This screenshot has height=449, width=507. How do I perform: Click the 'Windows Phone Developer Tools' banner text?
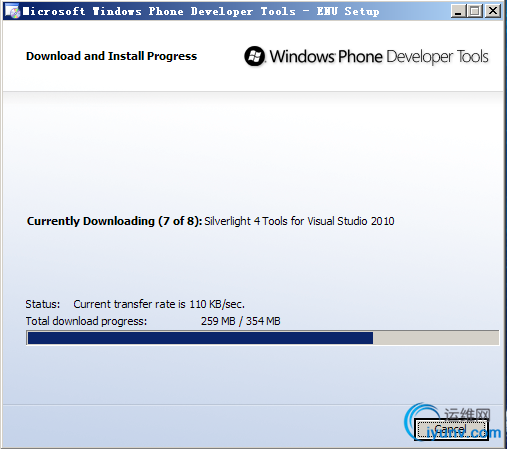click(x=379, y=56)
